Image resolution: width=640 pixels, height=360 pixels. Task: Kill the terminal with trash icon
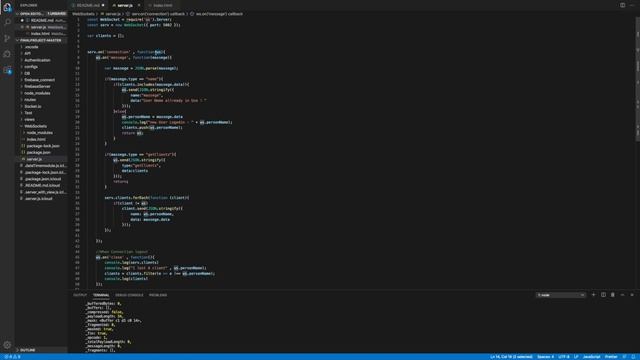[613, 295]
